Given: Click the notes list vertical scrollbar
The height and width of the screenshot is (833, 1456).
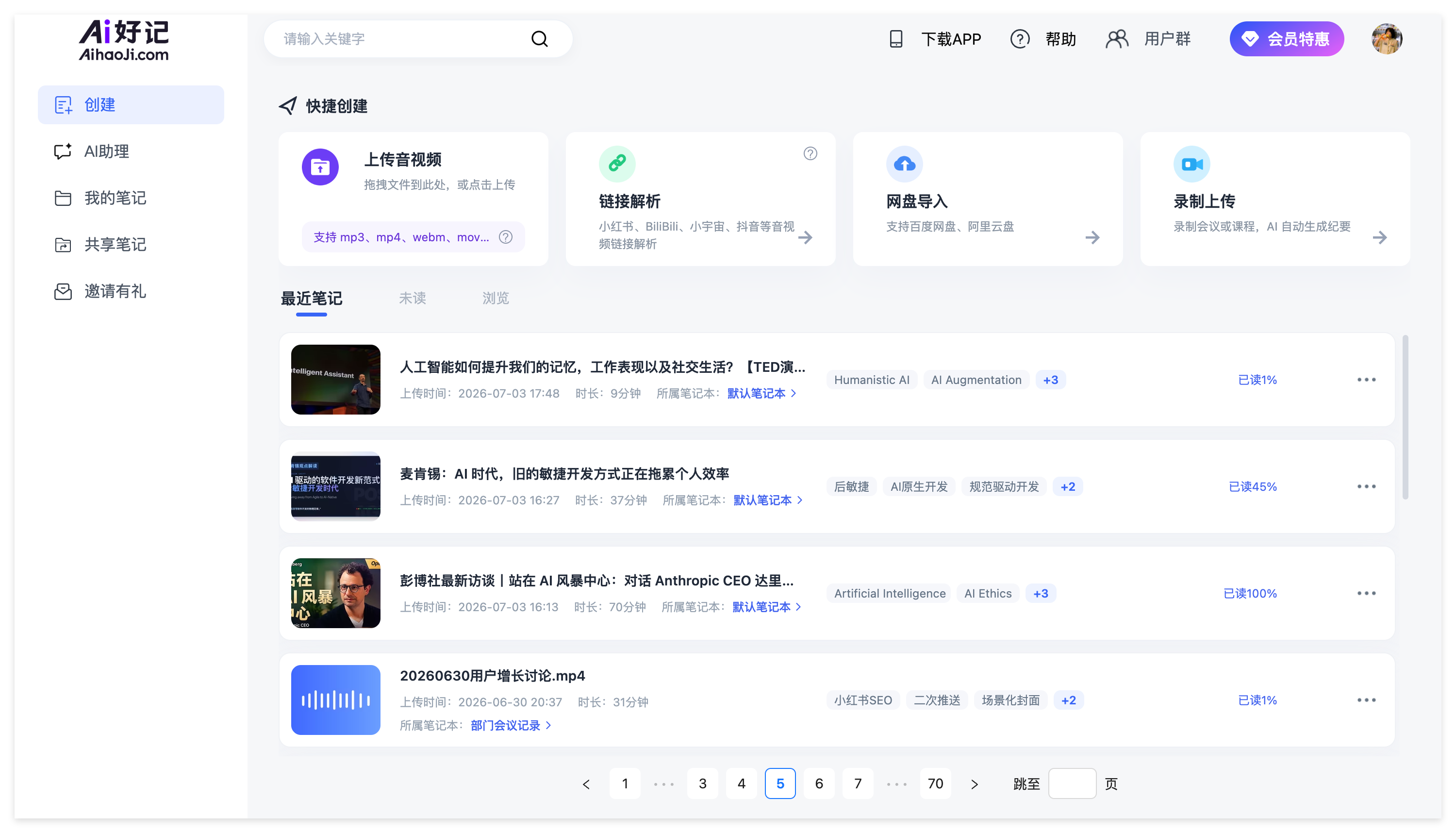Looking at the screenshot, I should pyautogui.click(x=1406, y=417).
